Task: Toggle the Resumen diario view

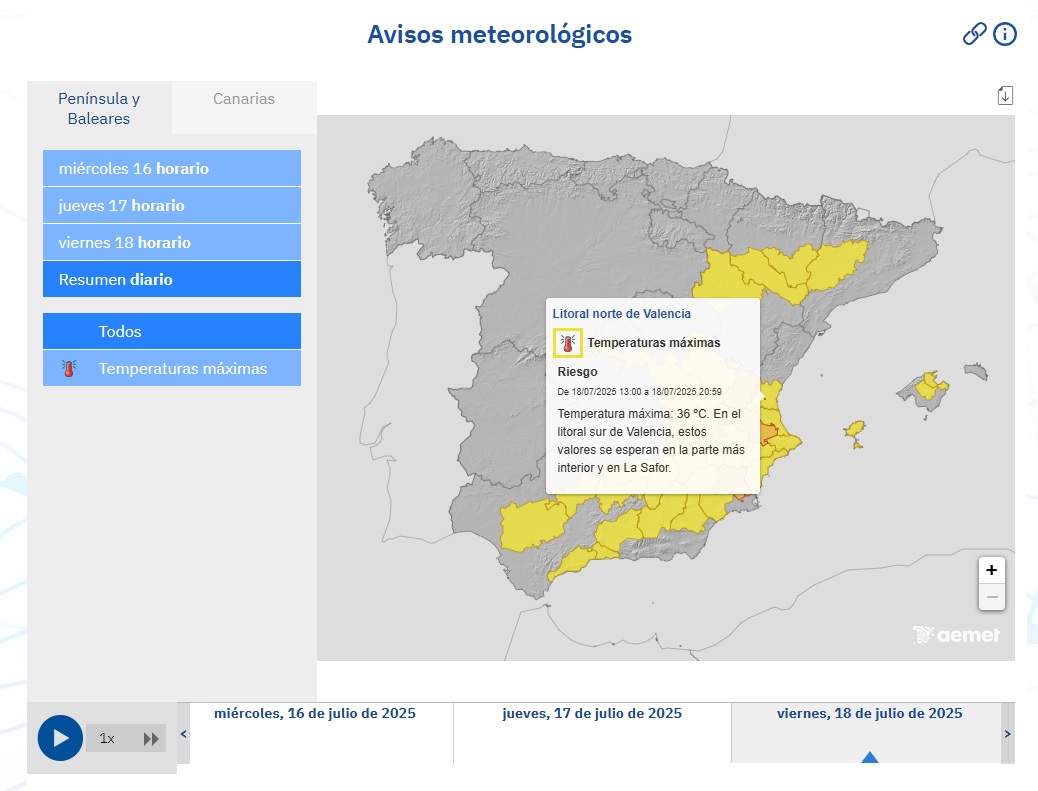Action: tap(171, 279)
